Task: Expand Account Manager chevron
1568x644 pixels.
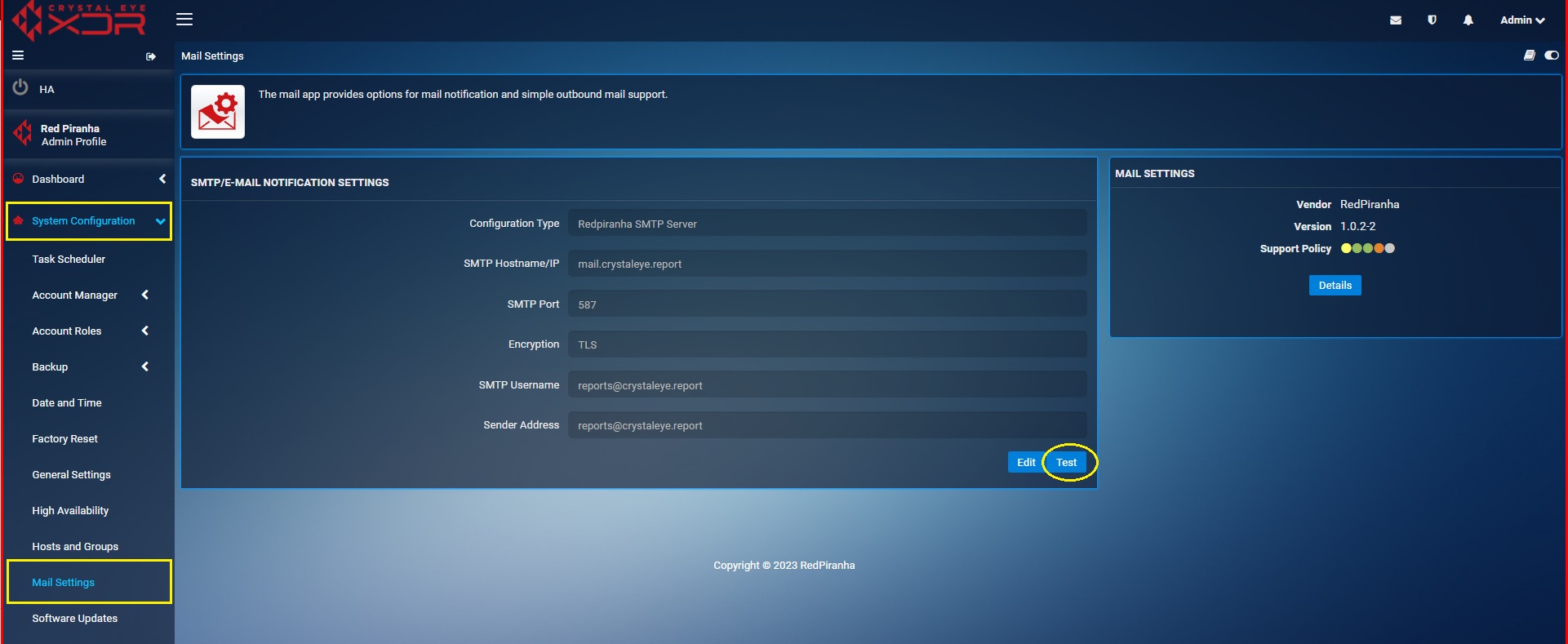Action: click(x=145, y=295)
